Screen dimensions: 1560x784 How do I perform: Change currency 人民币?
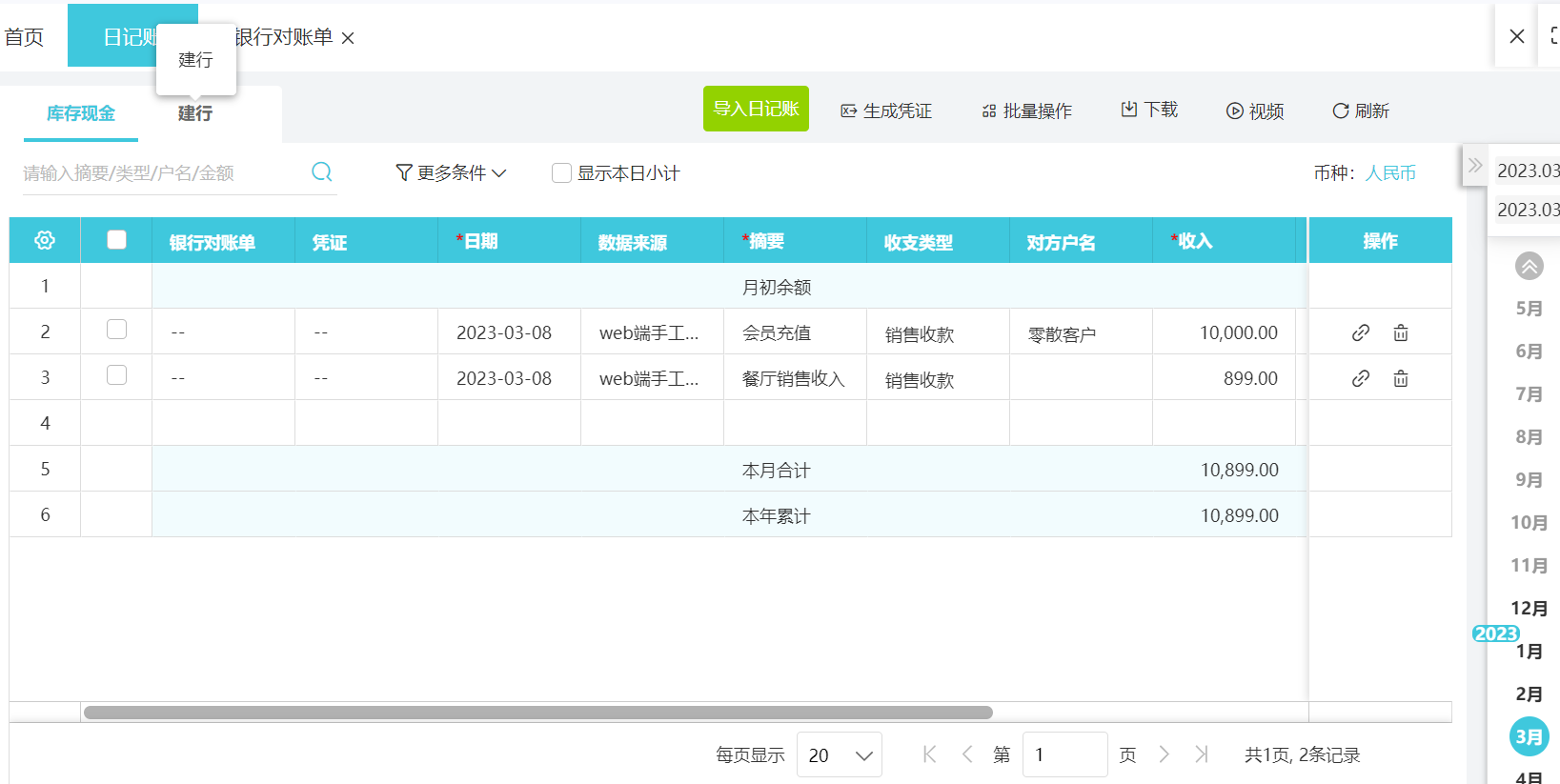[x=1390, y=172]
